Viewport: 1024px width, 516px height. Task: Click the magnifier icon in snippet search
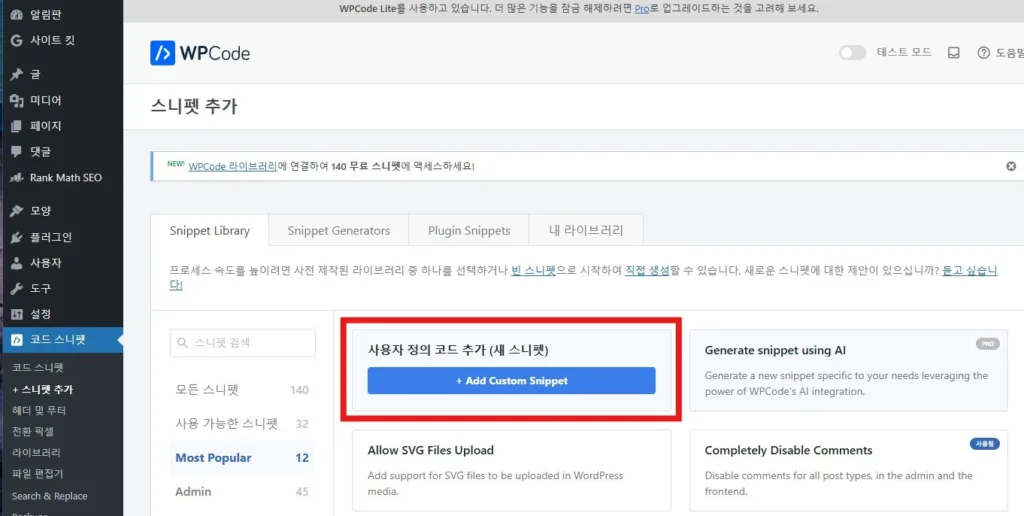tap(183, 343)
